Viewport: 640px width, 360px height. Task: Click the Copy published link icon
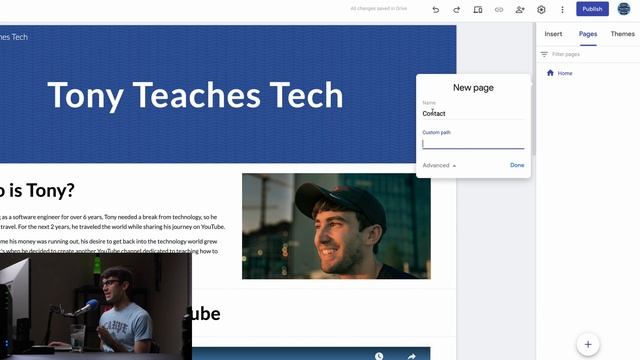point(499,9)
